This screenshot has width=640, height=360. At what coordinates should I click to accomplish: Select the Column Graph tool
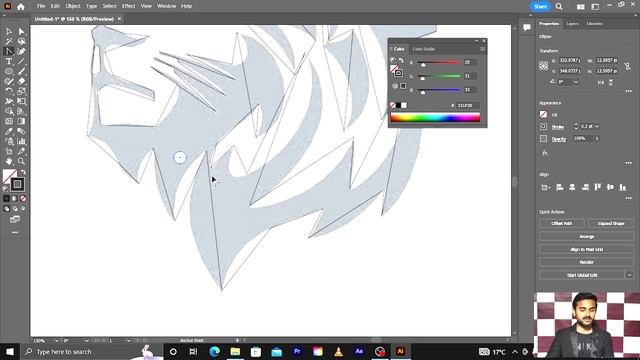pos(21,141)
